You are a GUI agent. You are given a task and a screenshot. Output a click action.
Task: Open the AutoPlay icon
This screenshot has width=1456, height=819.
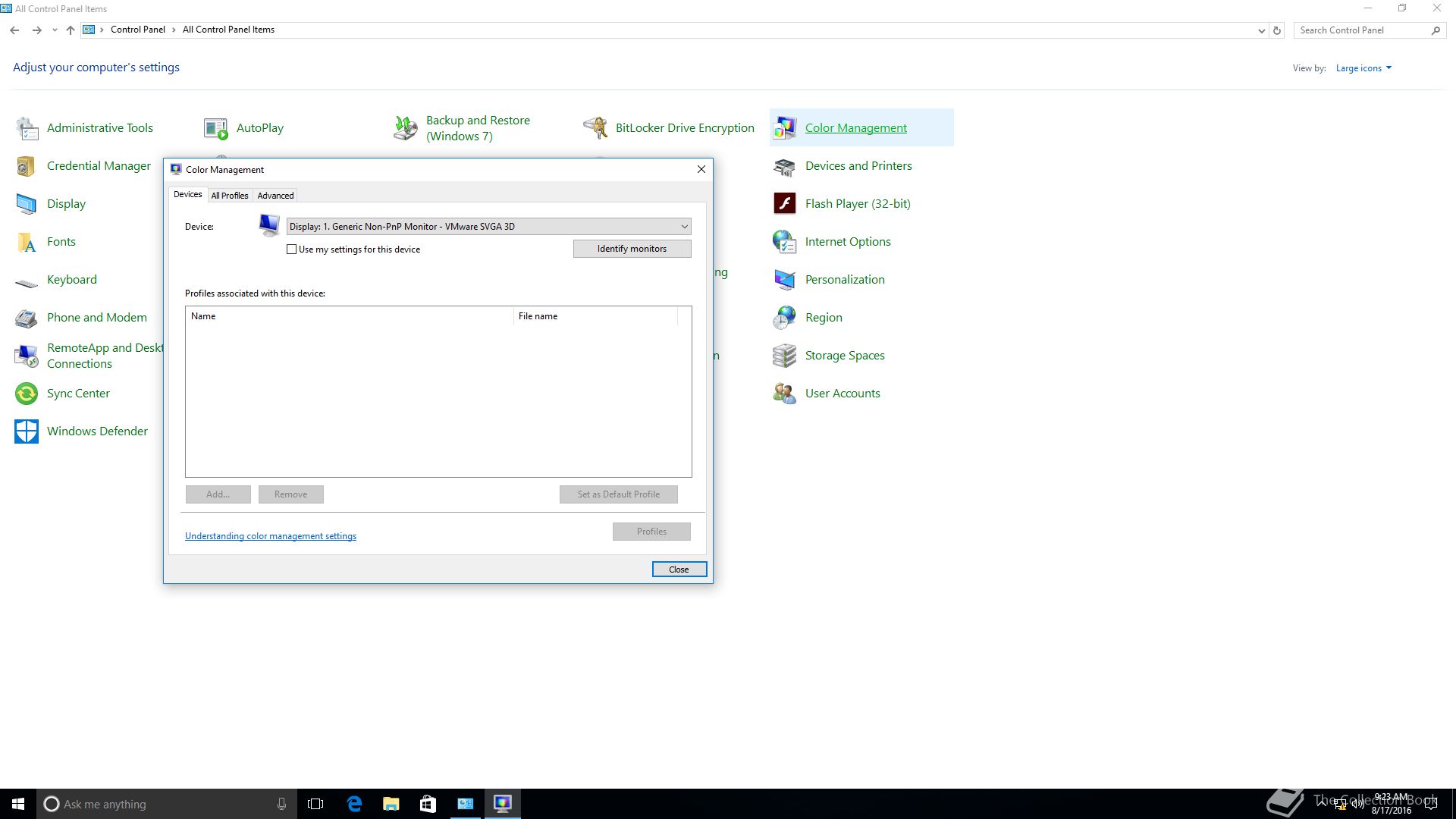[x=216, y=128]
